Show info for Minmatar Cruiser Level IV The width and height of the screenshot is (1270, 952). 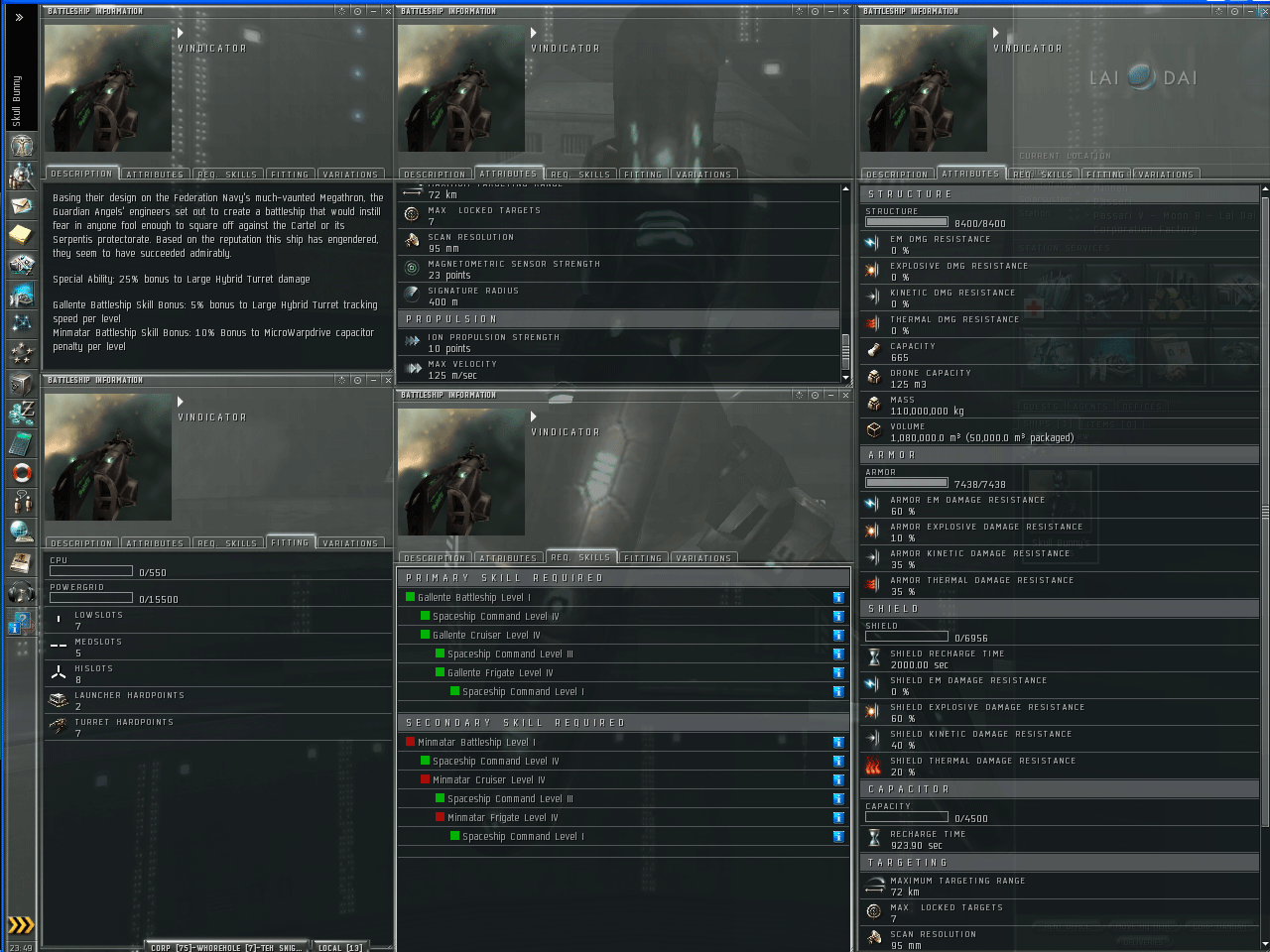(x=838, y=779)
